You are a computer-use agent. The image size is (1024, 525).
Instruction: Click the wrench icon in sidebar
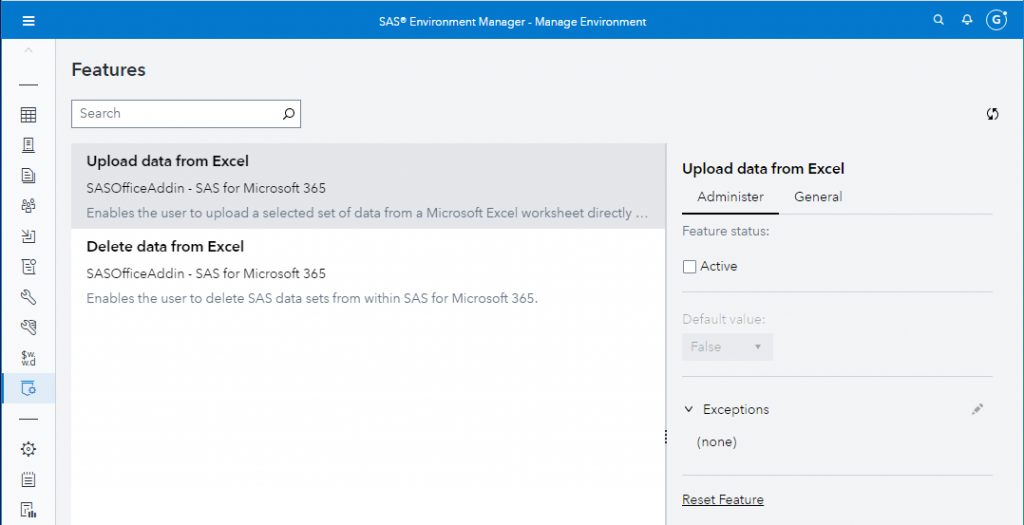pyautogui.click(x=28, y=296)
